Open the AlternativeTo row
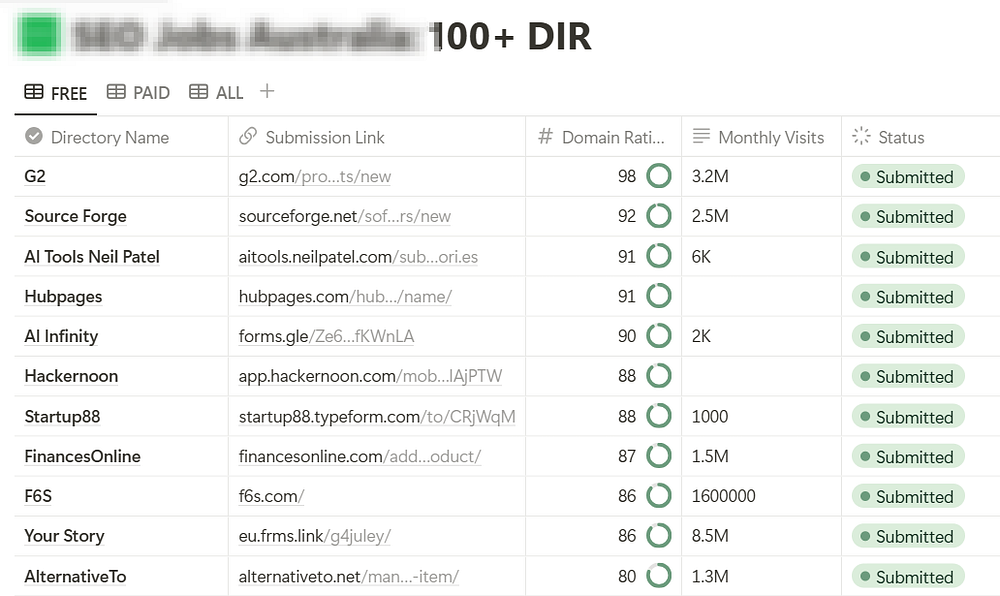 (75, 576)
